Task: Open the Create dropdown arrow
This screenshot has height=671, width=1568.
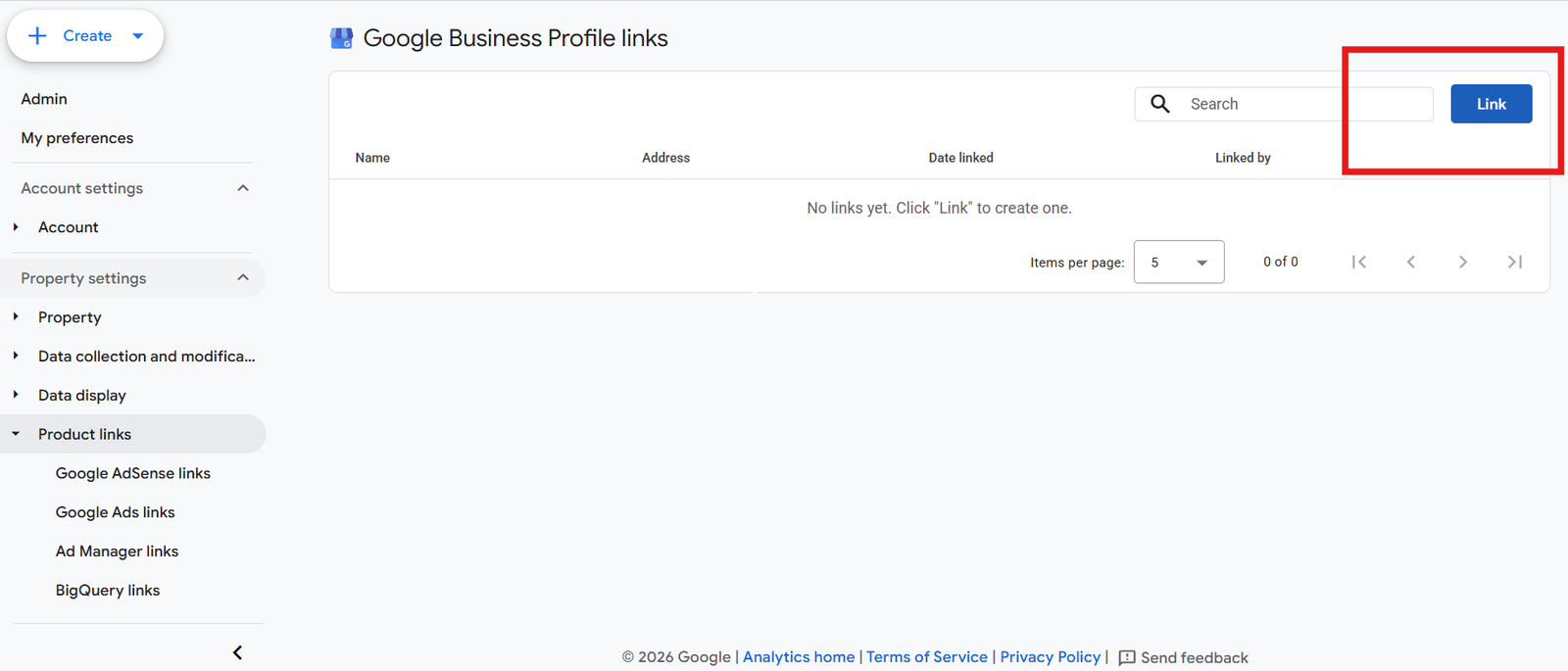Action: point(138,36)
